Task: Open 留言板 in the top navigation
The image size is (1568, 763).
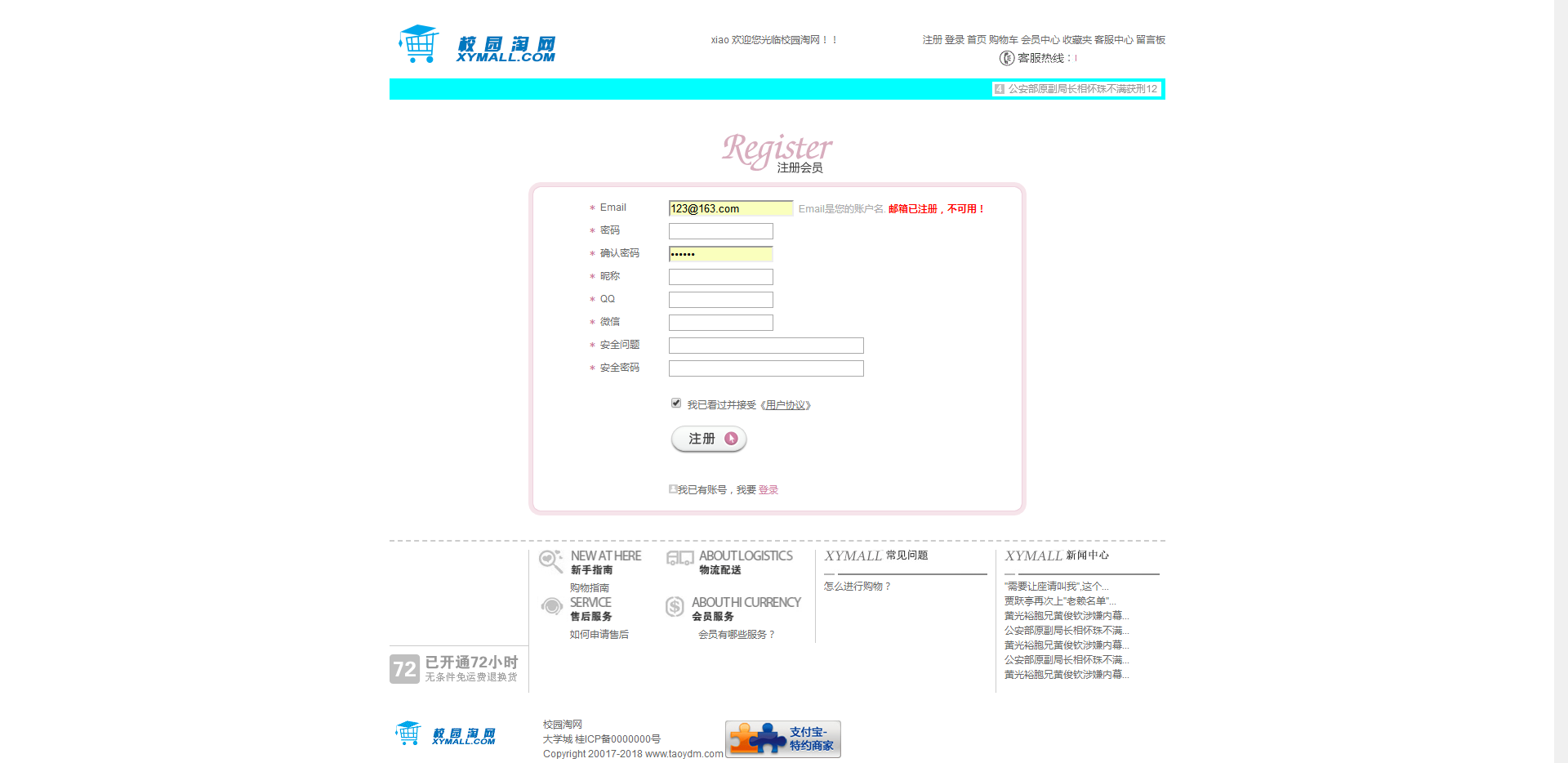Action: [x=1151, y=40]
